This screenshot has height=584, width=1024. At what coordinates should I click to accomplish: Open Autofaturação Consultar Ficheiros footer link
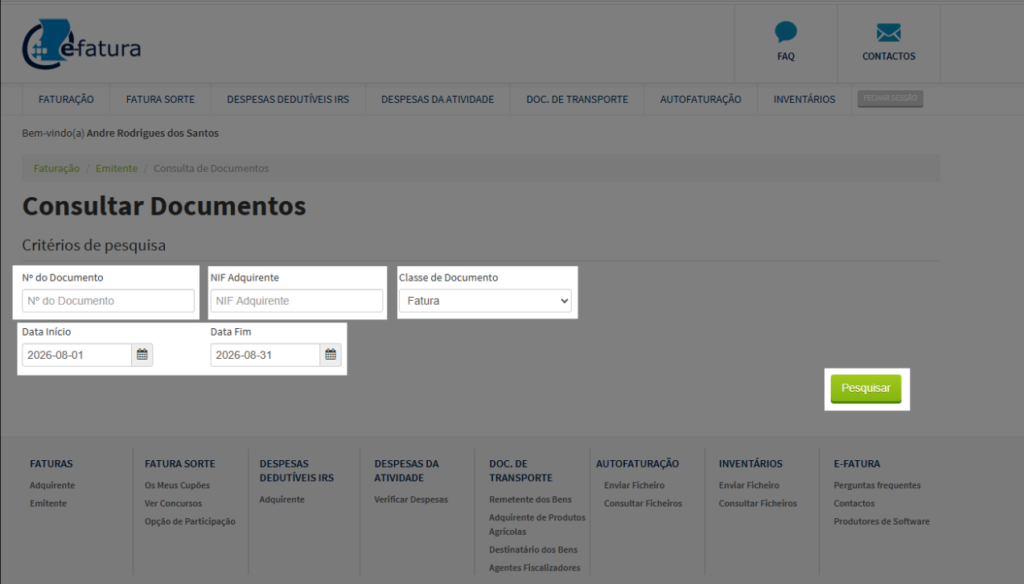point(643,503)
